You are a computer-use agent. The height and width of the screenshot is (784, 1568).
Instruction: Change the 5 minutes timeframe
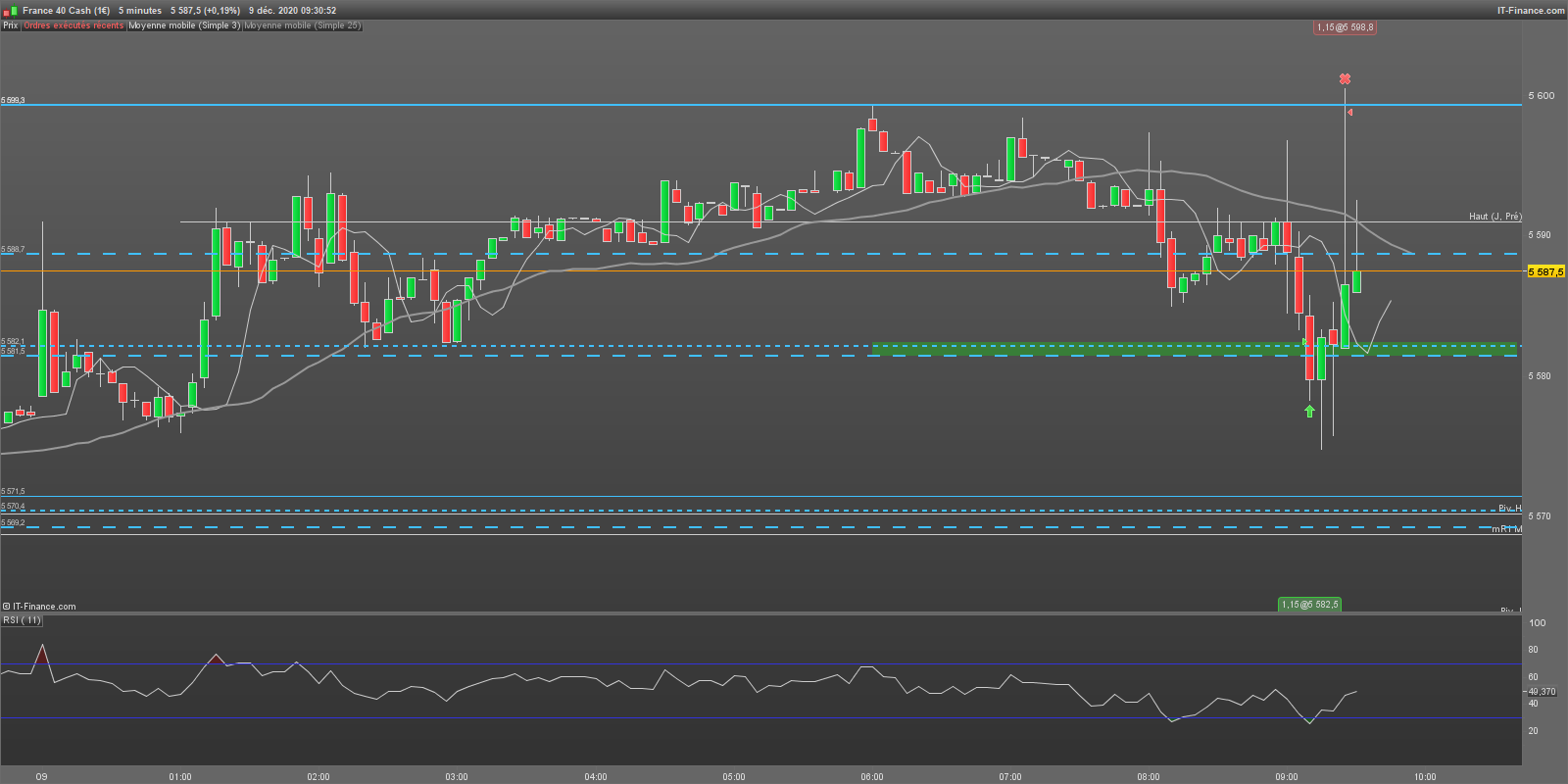tap(140, 10)
